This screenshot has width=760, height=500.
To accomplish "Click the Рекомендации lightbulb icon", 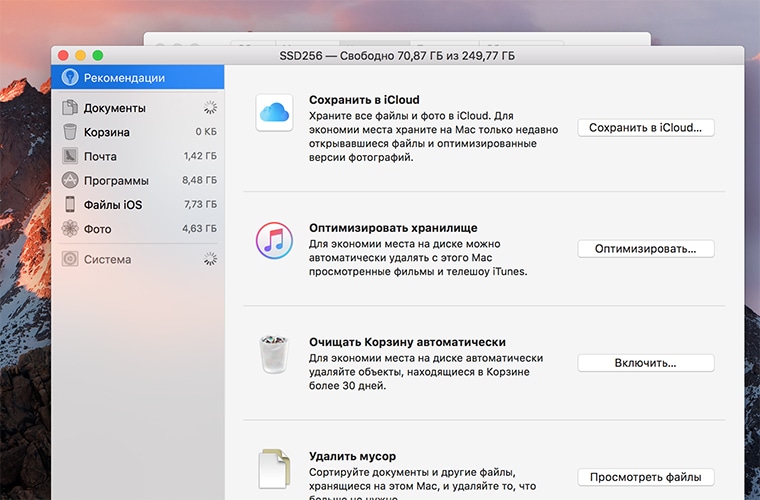I will click(70, 78).
